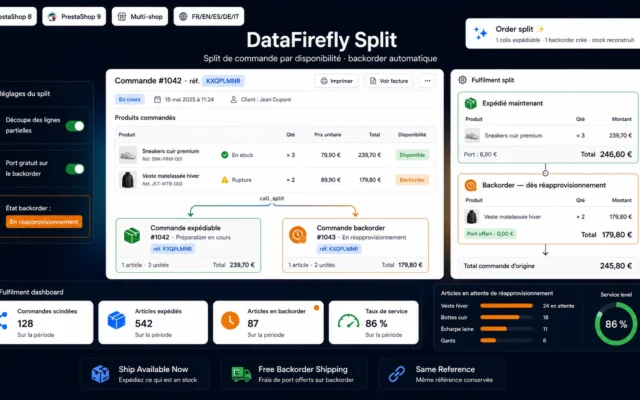Screen dimensions: 640x400
Task: Click the green box icon in Expédié maintenant
Action: (471, 103)
